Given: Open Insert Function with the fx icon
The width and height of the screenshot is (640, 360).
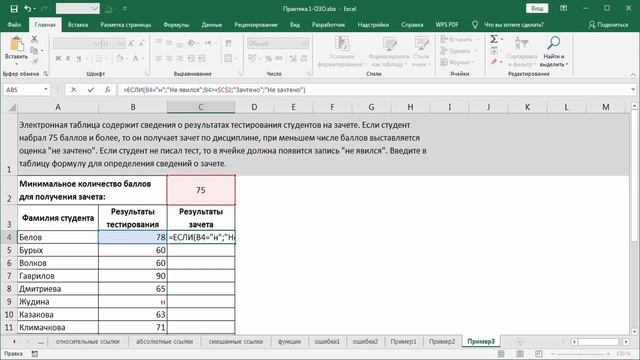Looking at the screenshot, I should tap(107, 90).
